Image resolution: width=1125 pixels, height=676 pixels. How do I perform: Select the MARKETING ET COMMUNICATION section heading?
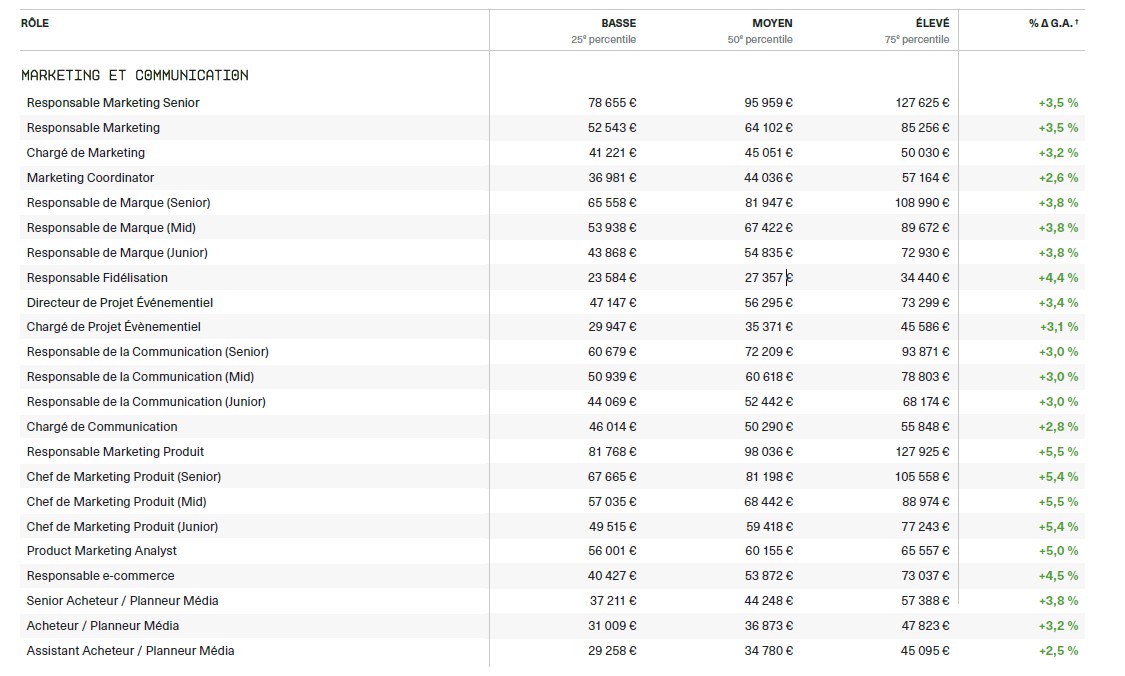pos(135,75)
